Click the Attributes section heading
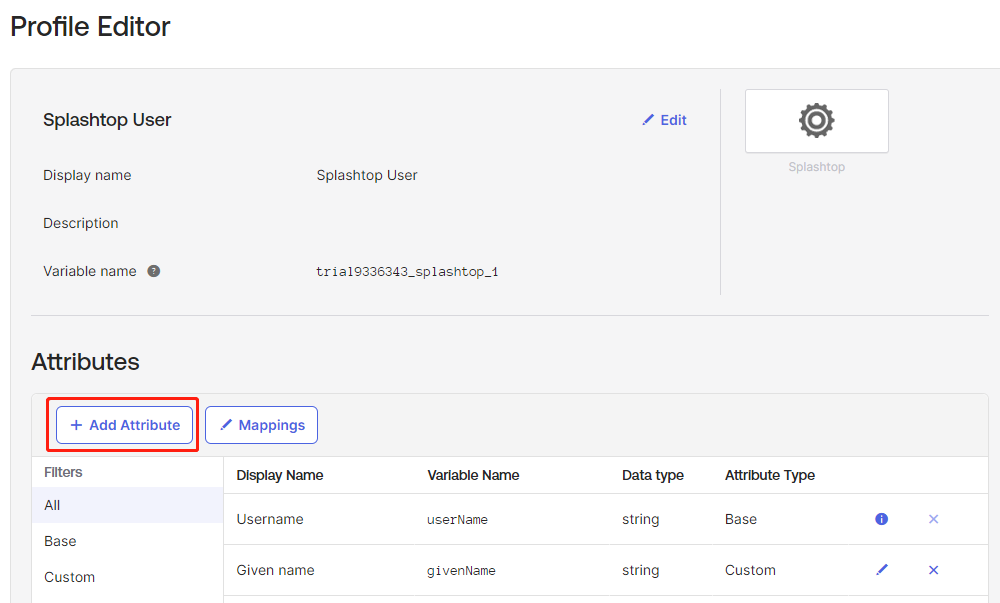 pos(85,361)
